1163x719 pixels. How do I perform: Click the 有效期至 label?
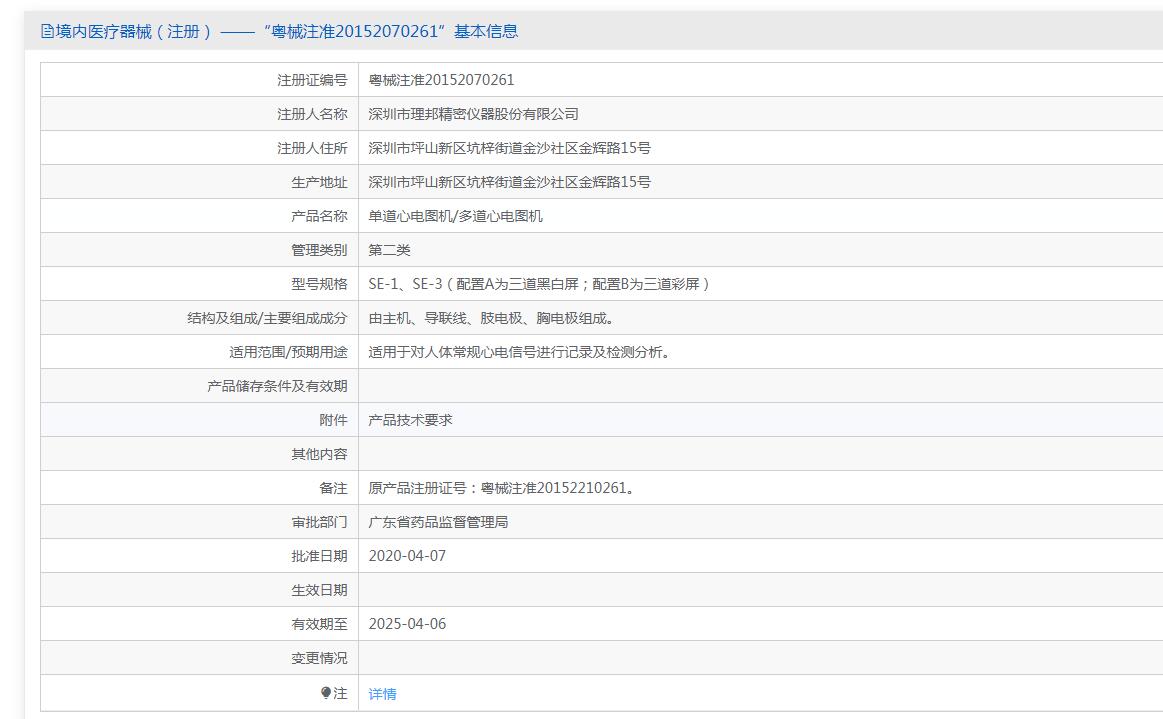tap(319, 624)
